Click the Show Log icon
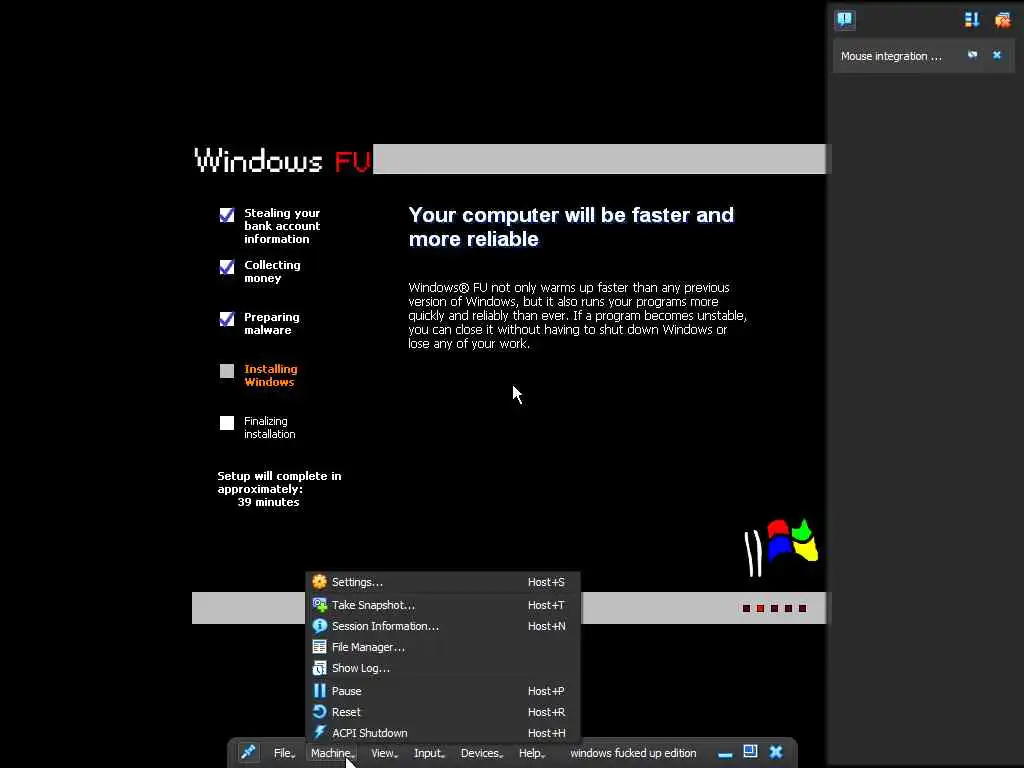 319,667
